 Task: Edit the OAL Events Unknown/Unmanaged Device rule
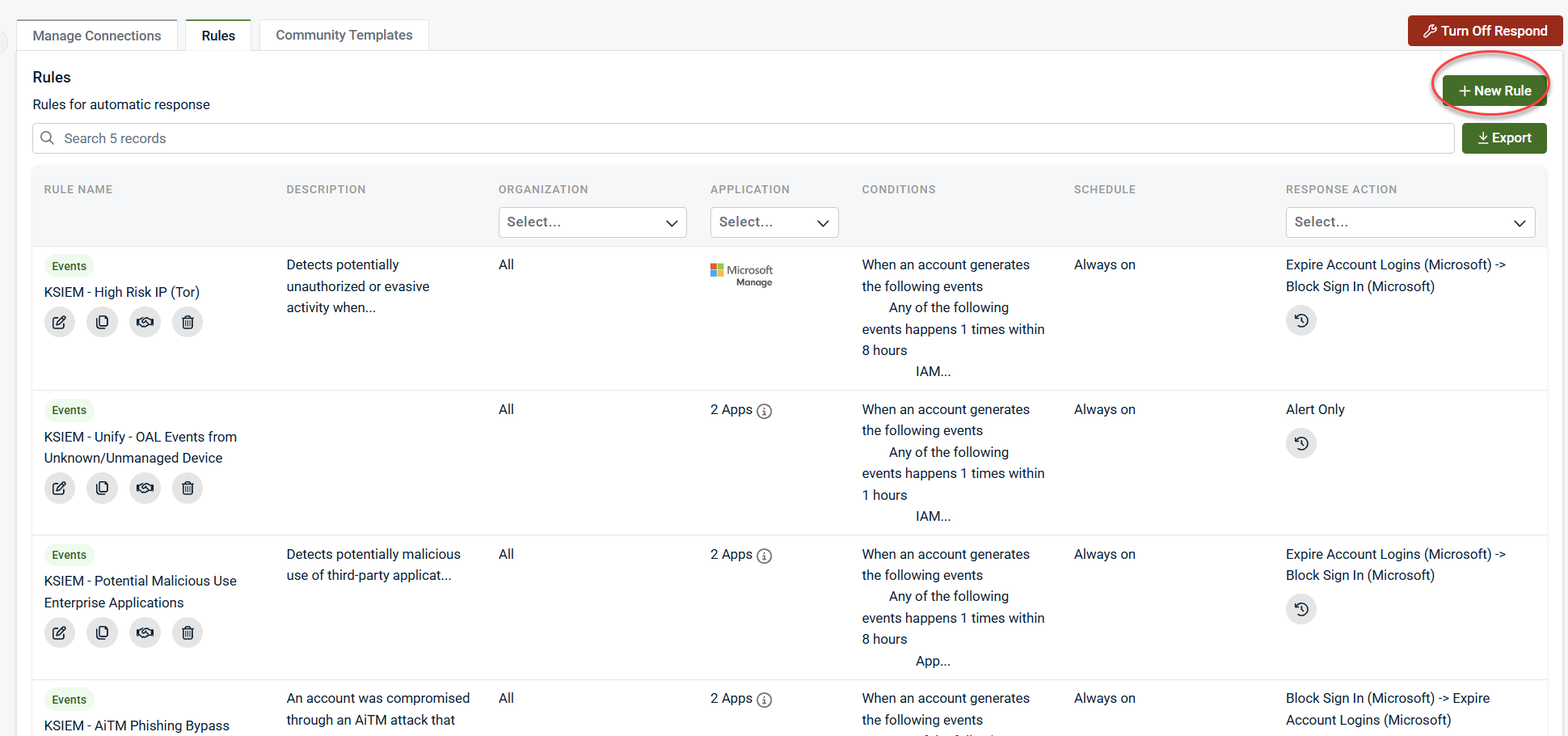pos(59,489)
